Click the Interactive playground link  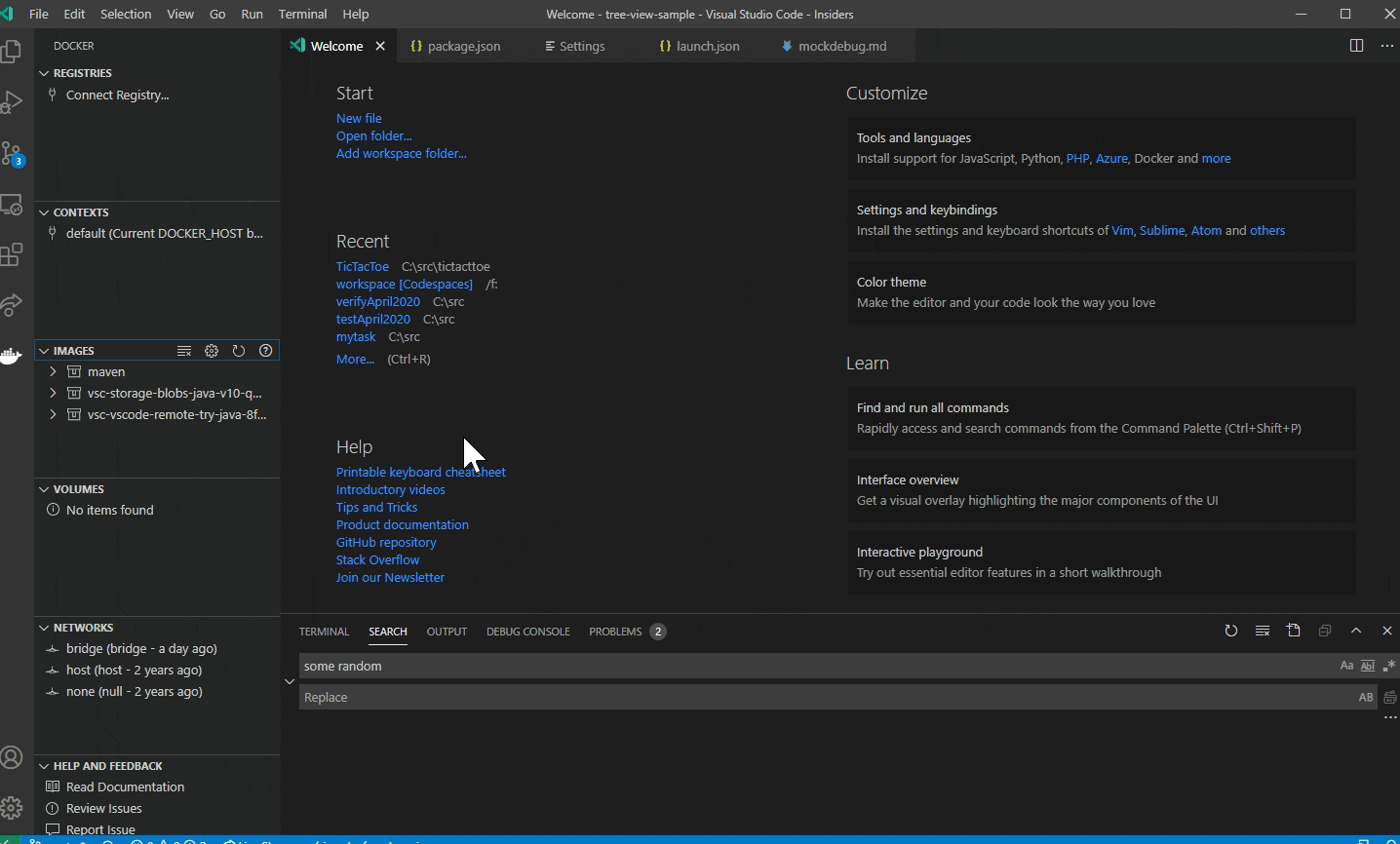click(x=918, y=552)
